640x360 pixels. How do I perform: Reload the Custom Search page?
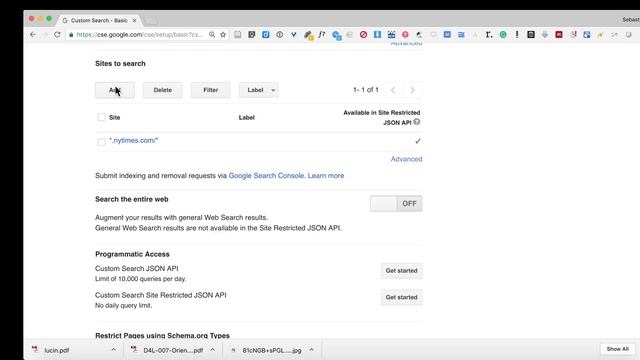57,35
